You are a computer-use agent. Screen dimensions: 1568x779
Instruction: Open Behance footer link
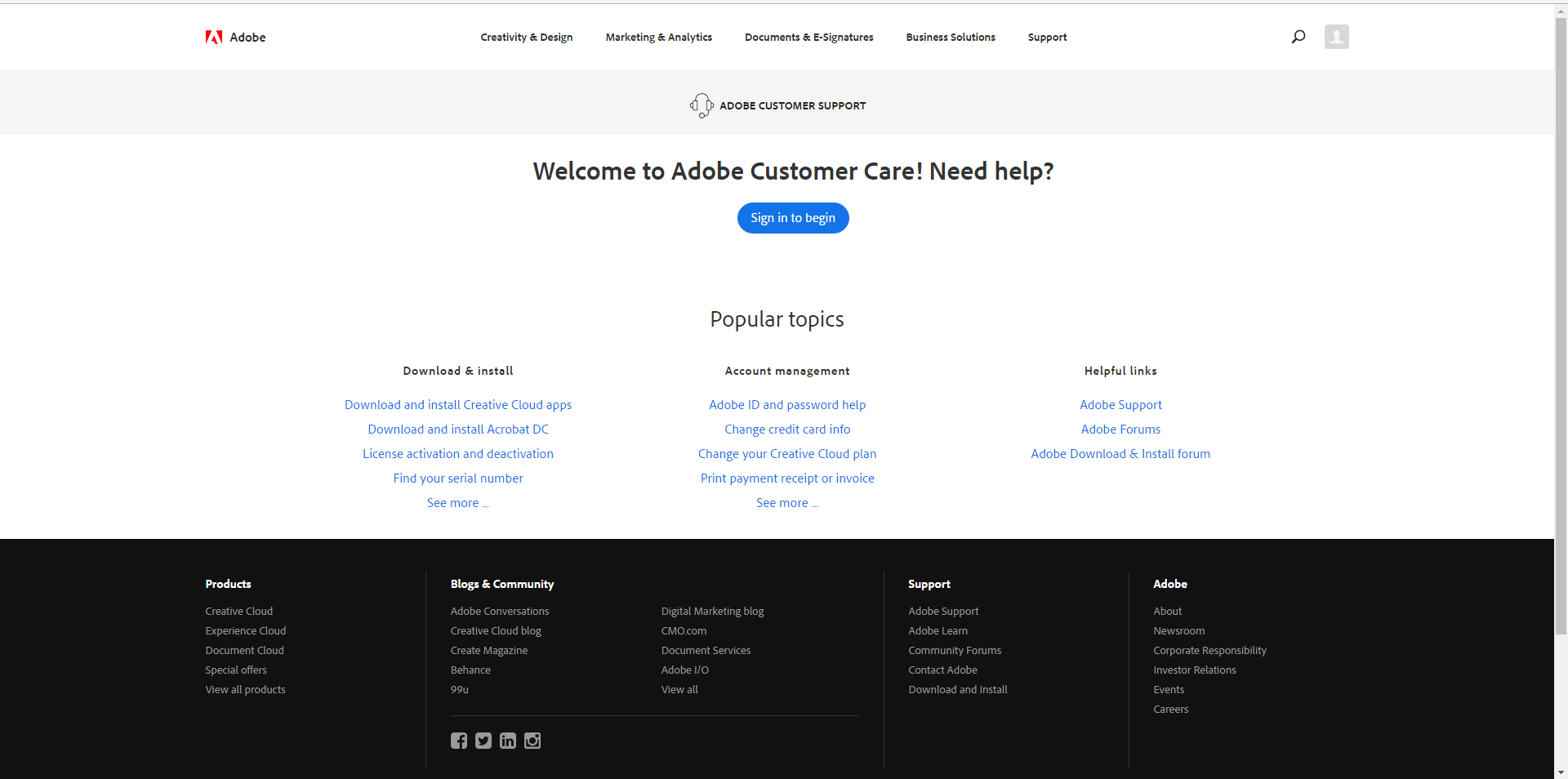pos(470,670)
